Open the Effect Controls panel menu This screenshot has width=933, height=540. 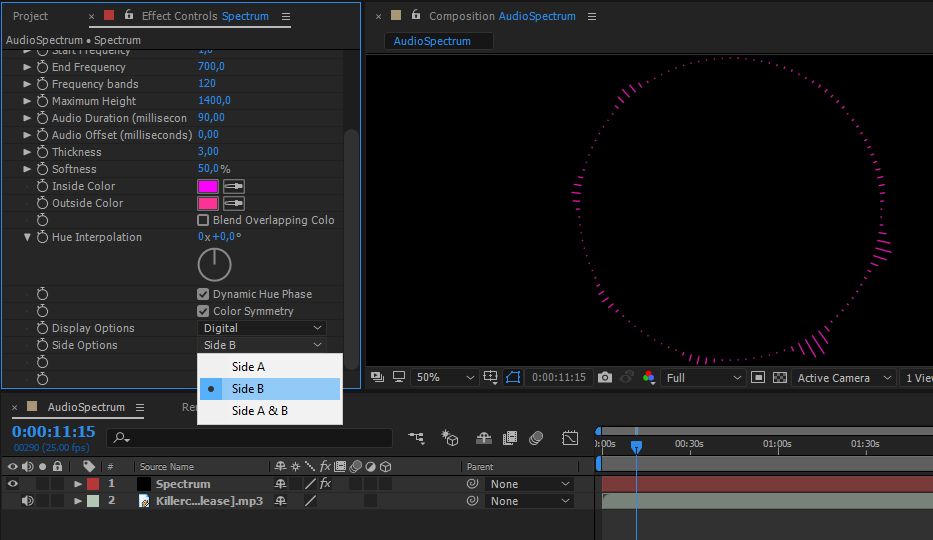click(x=286, y=17)
